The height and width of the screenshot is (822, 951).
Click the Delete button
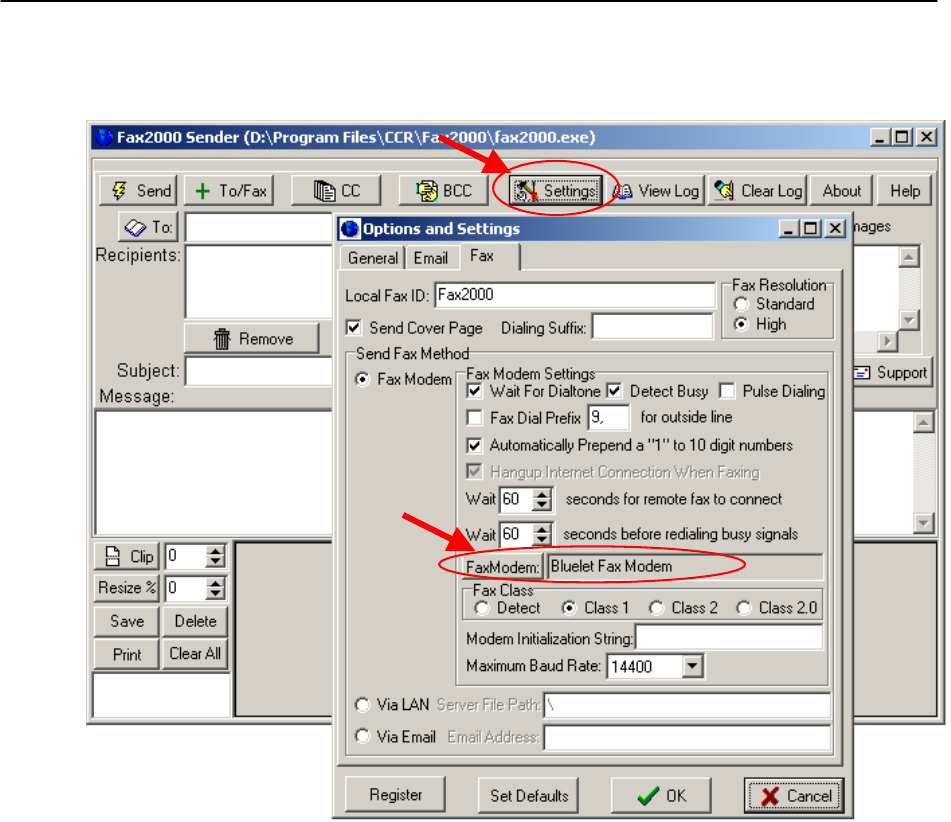tap(195, 621)
